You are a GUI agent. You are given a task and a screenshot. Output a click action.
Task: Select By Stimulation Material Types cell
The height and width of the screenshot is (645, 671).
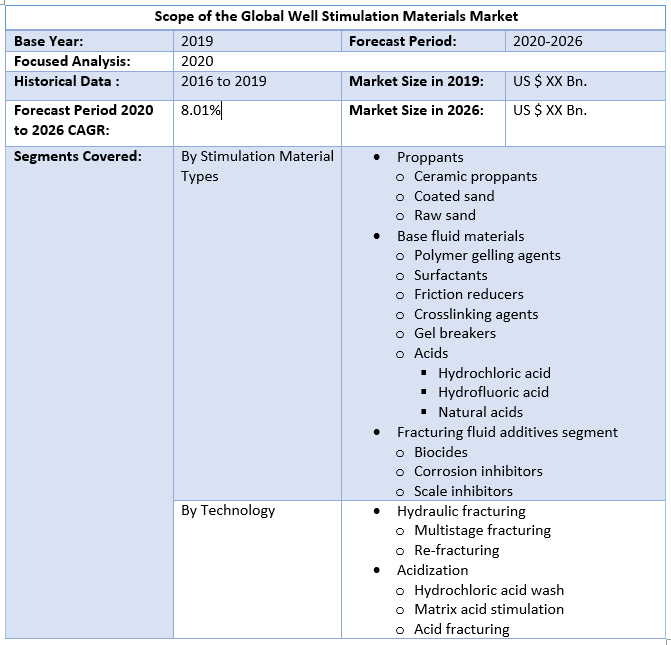point(256,166)
